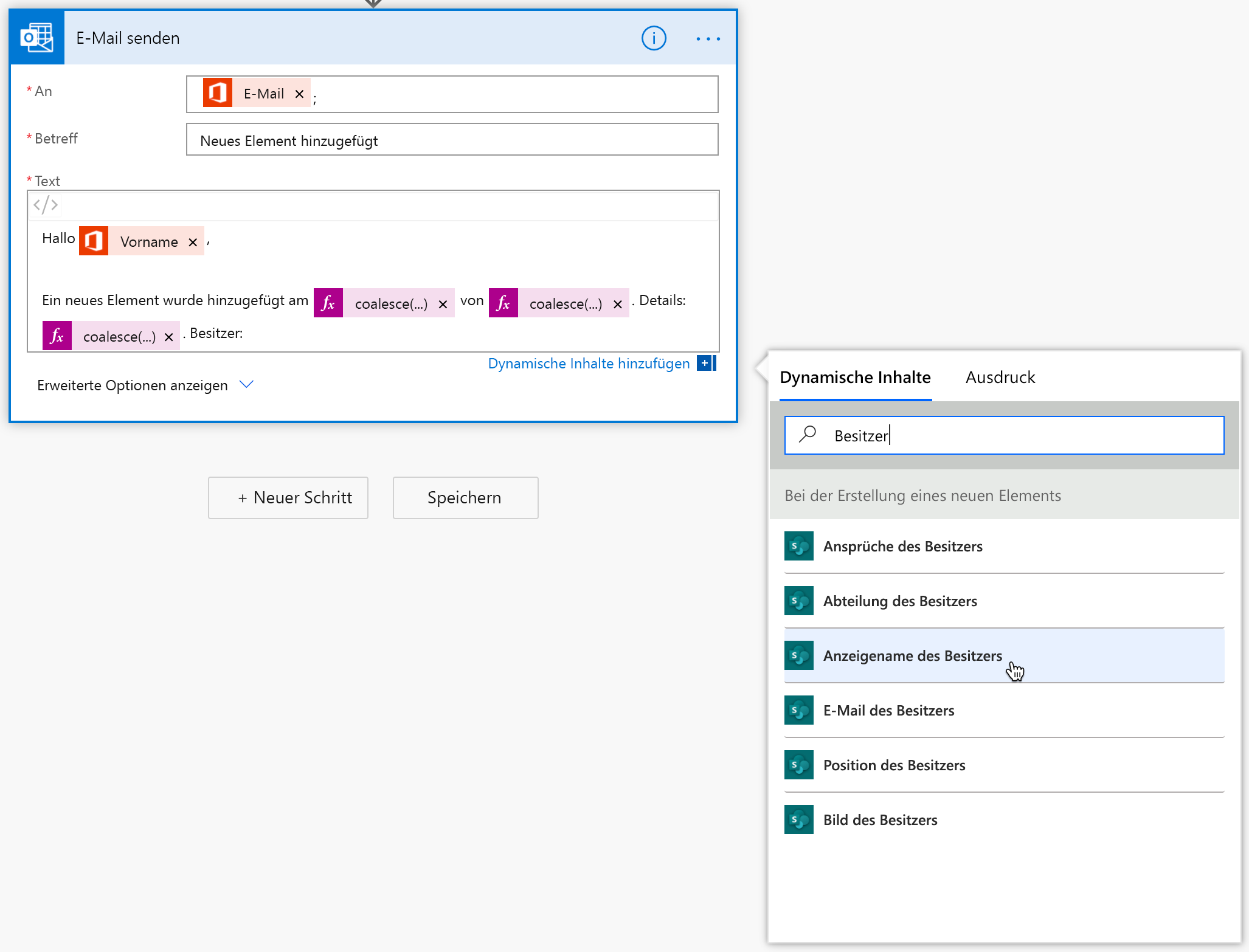Click the Neuer Schritt button
This screenshot has width=1249, height=952.
click(x=288, y=497)
